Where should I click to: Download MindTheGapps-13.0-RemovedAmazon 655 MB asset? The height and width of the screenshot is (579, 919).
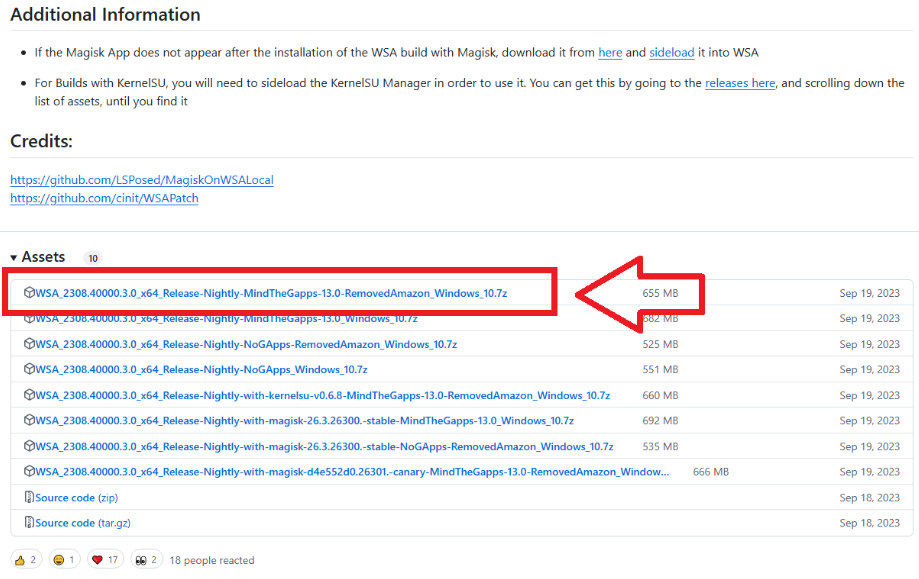[x=271, y=293]
